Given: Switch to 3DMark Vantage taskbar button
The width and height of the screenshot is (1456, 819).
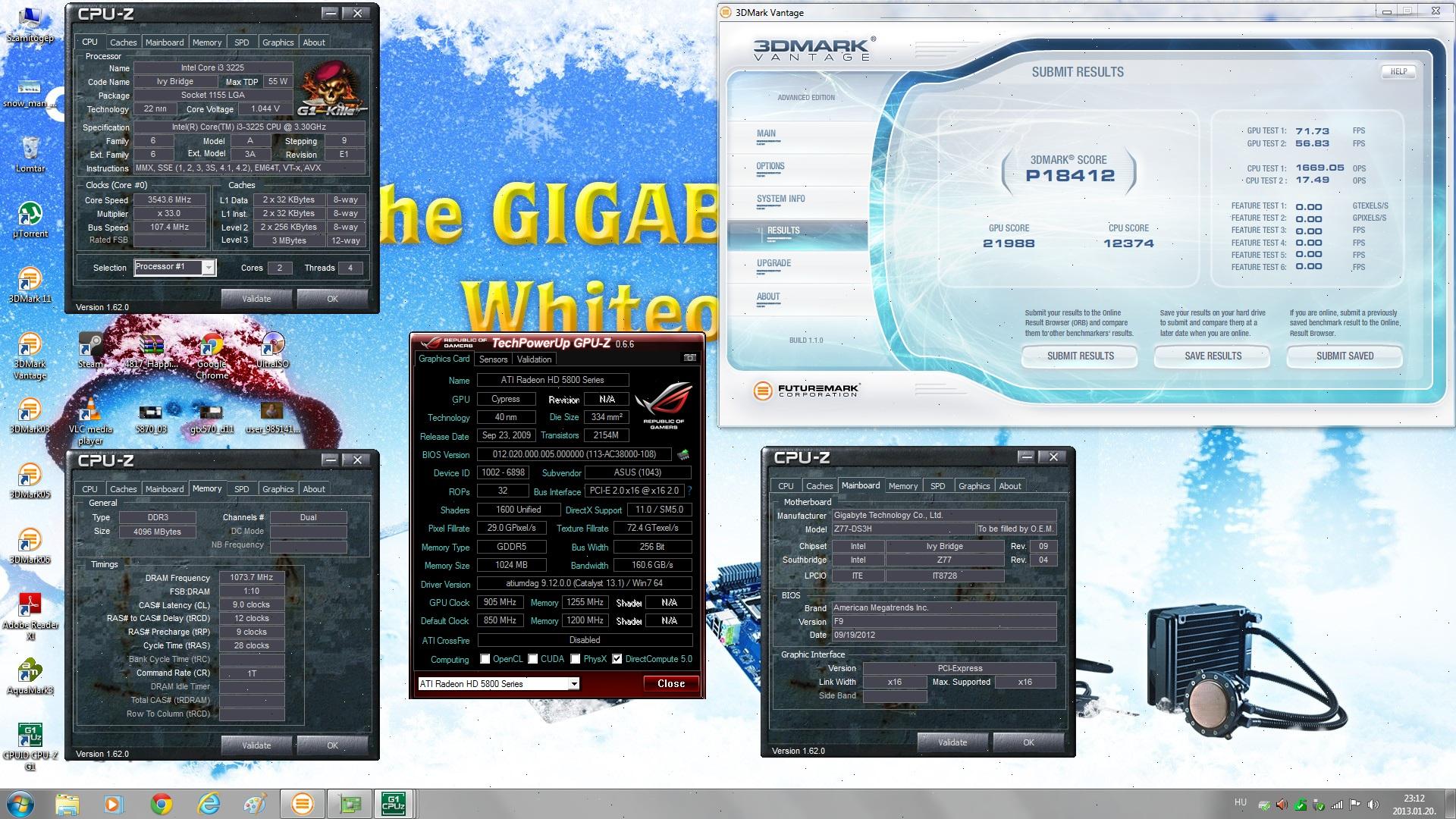Looking at the screenshot, I should (302, 804).
